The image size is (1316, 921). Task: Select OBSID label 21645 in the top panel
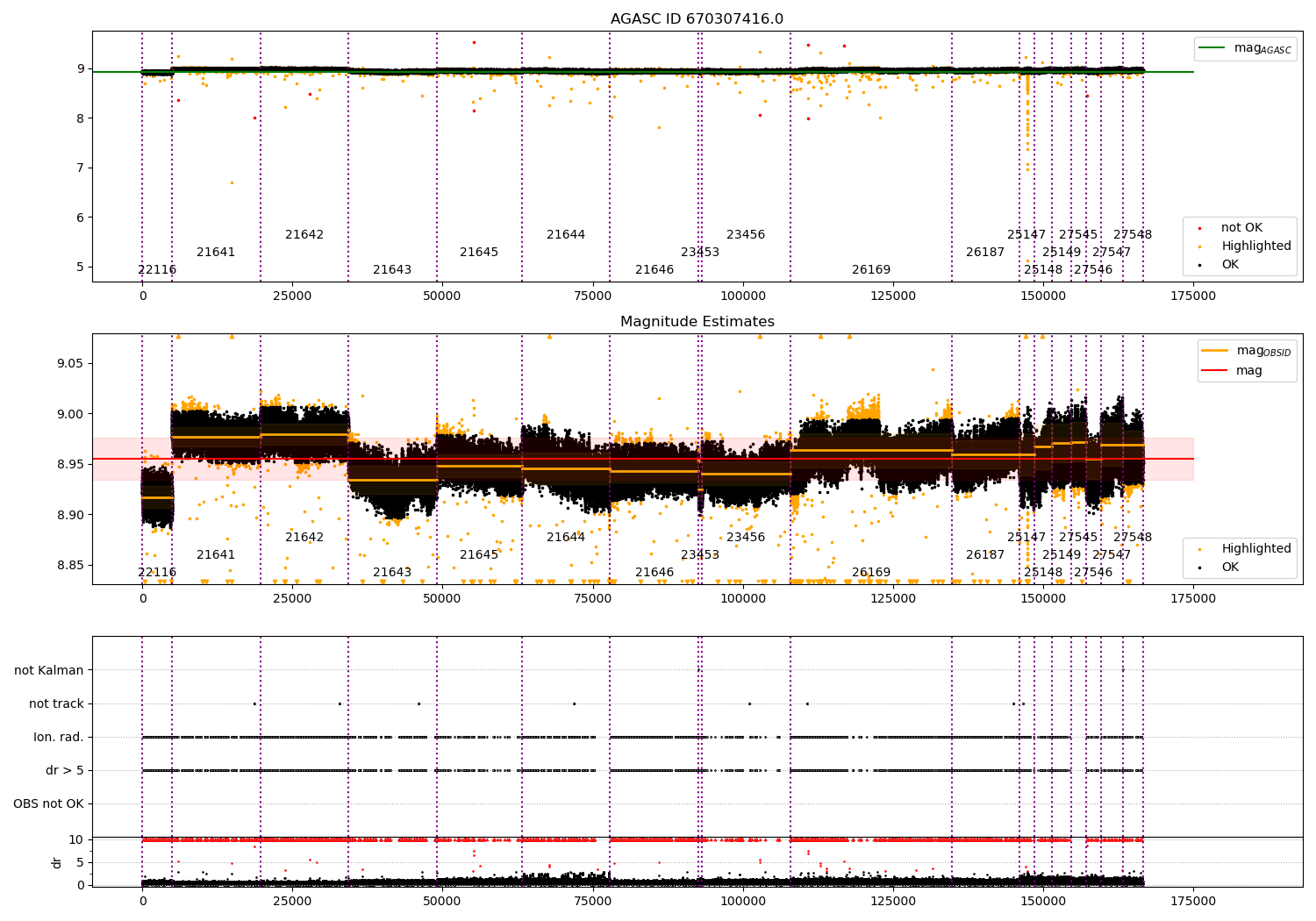[479, 252]
